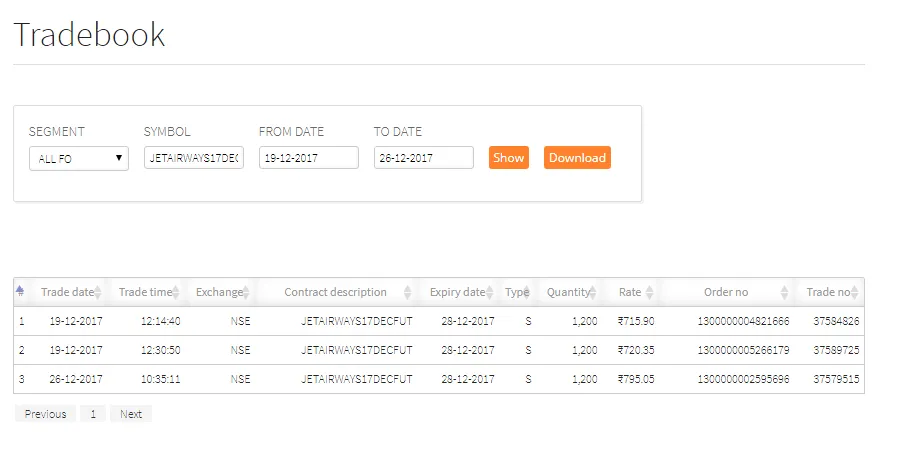The height and width of the screenshot is (451, 900).
Task: Sort by Quantity column header
Action: [x=568, y=292]
